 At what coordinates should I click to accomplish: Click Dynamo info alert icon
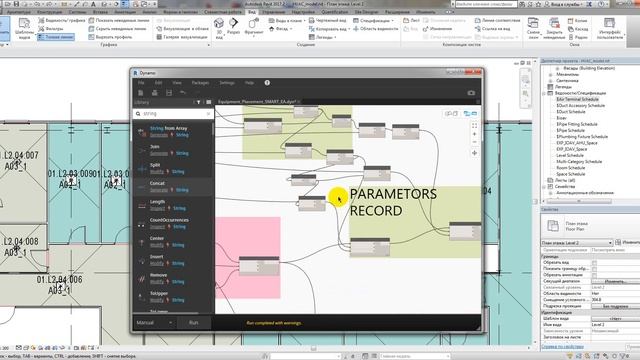tap(267, 83)
